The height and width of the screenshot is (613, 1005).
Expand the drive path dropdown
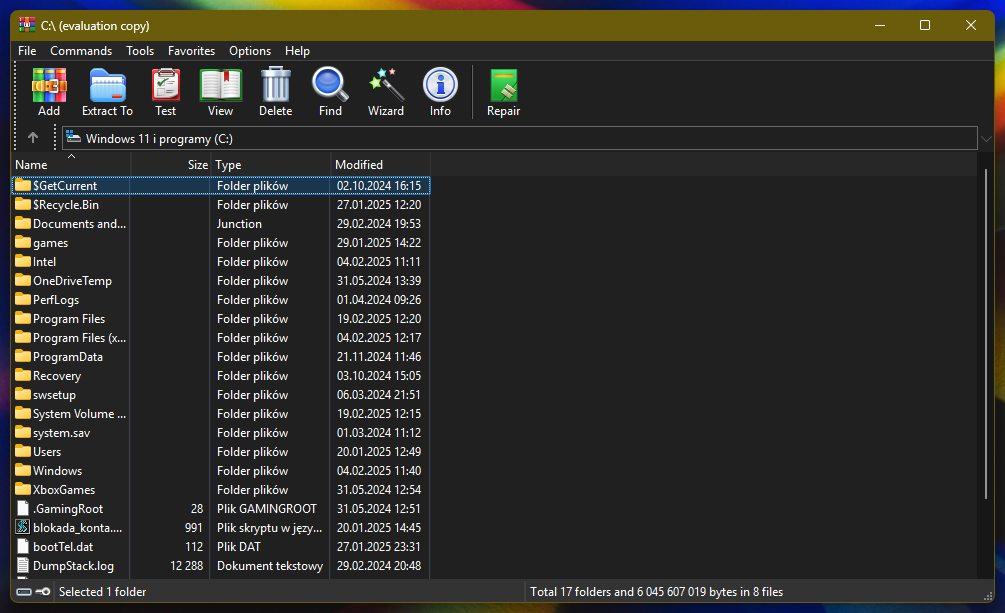(x=989, y=138)
